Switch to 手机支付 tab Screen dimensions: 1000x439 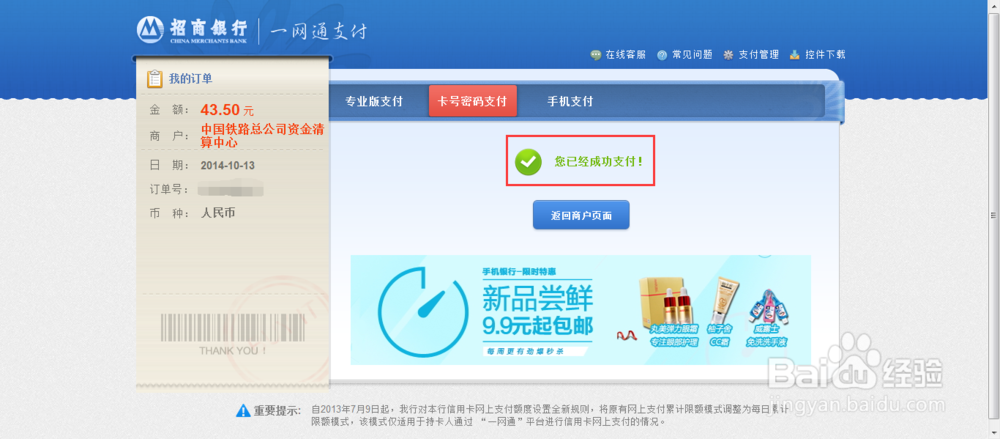point(570,101)
